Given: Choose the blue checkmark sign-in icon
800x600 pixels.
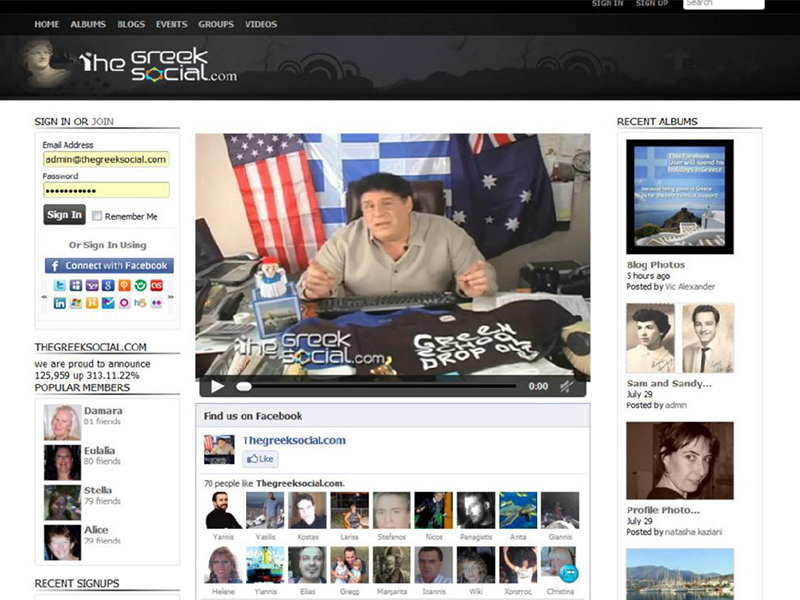Looking at the screenshot, I should (x=108, y=303).
